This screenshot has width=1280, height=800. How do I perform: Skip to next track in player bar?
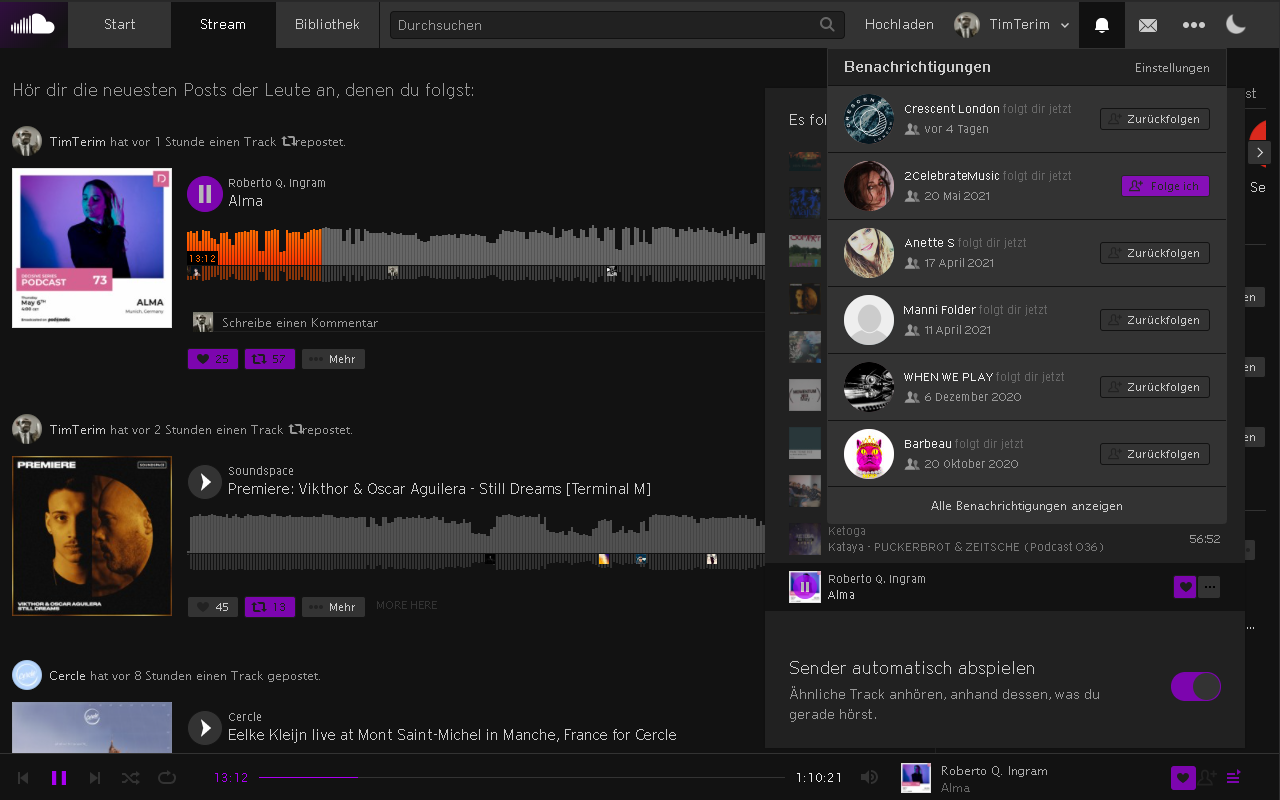[95, 777]
